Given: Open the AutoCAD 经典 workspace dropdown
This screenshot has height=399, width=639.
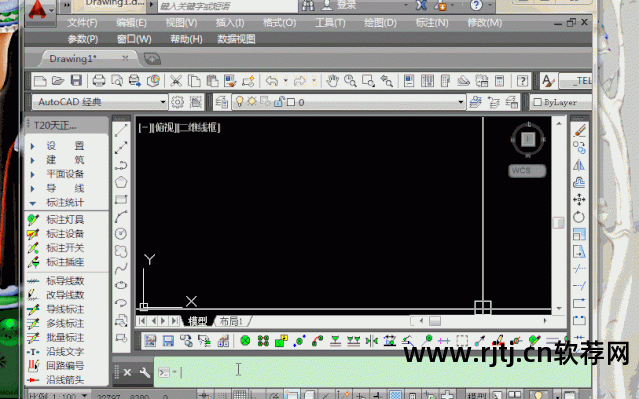Looking at the screenshot, I should (99, 102).
